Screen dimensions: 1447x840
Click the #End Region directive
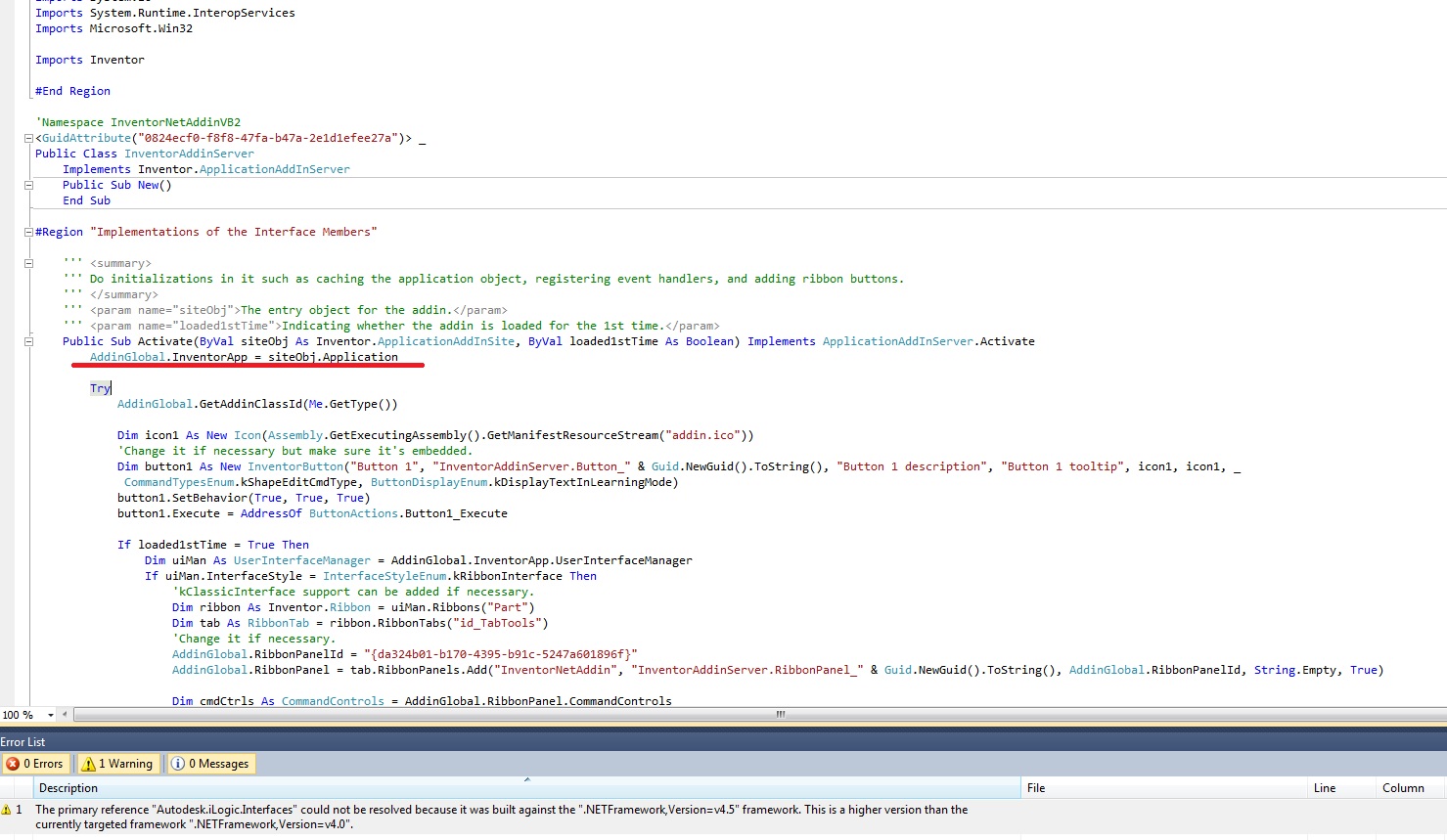[x=72, y=91]
